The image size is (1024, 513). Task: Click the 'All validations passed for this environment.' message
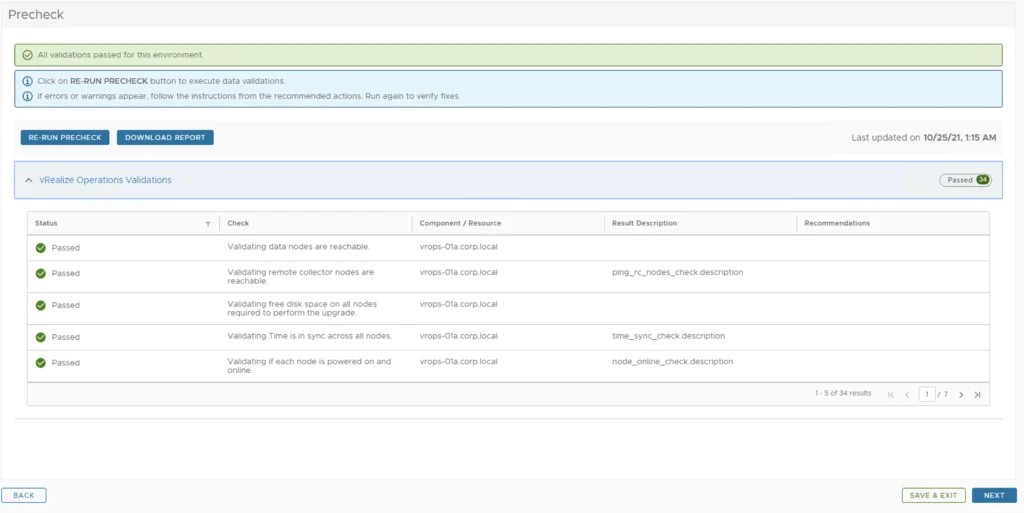tap(121, 55)
